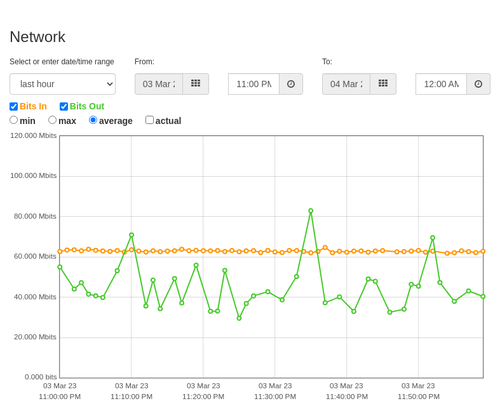The height and width of the screenshot is (403, 500).
Task: Open the To time clock picker icon
Action: point(478,84)
